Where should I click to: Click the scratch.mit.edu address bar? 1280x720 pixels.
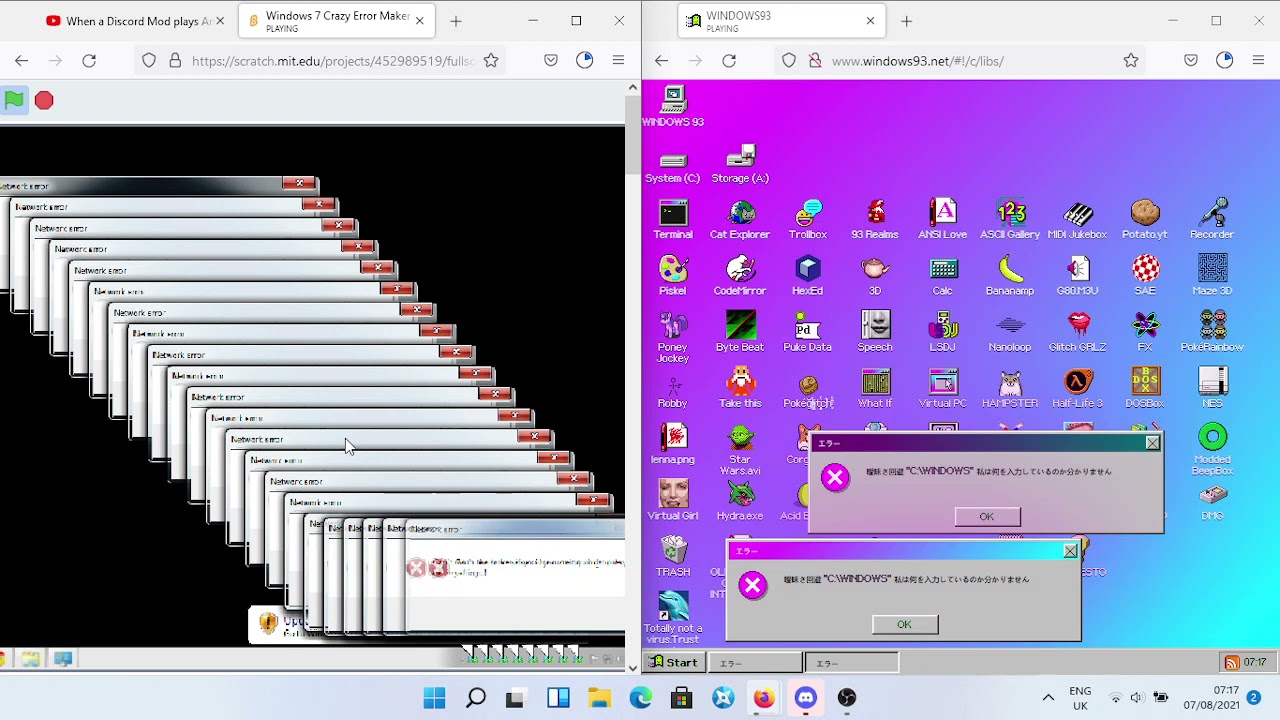pyautogui.click(x=332, y=61)
